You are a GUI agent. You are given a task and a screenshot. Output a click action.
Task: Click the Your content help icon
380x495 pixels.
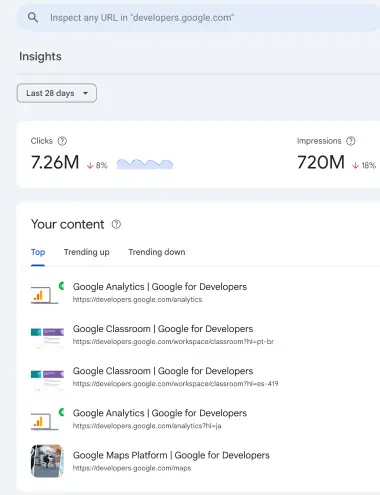(116, 224)
